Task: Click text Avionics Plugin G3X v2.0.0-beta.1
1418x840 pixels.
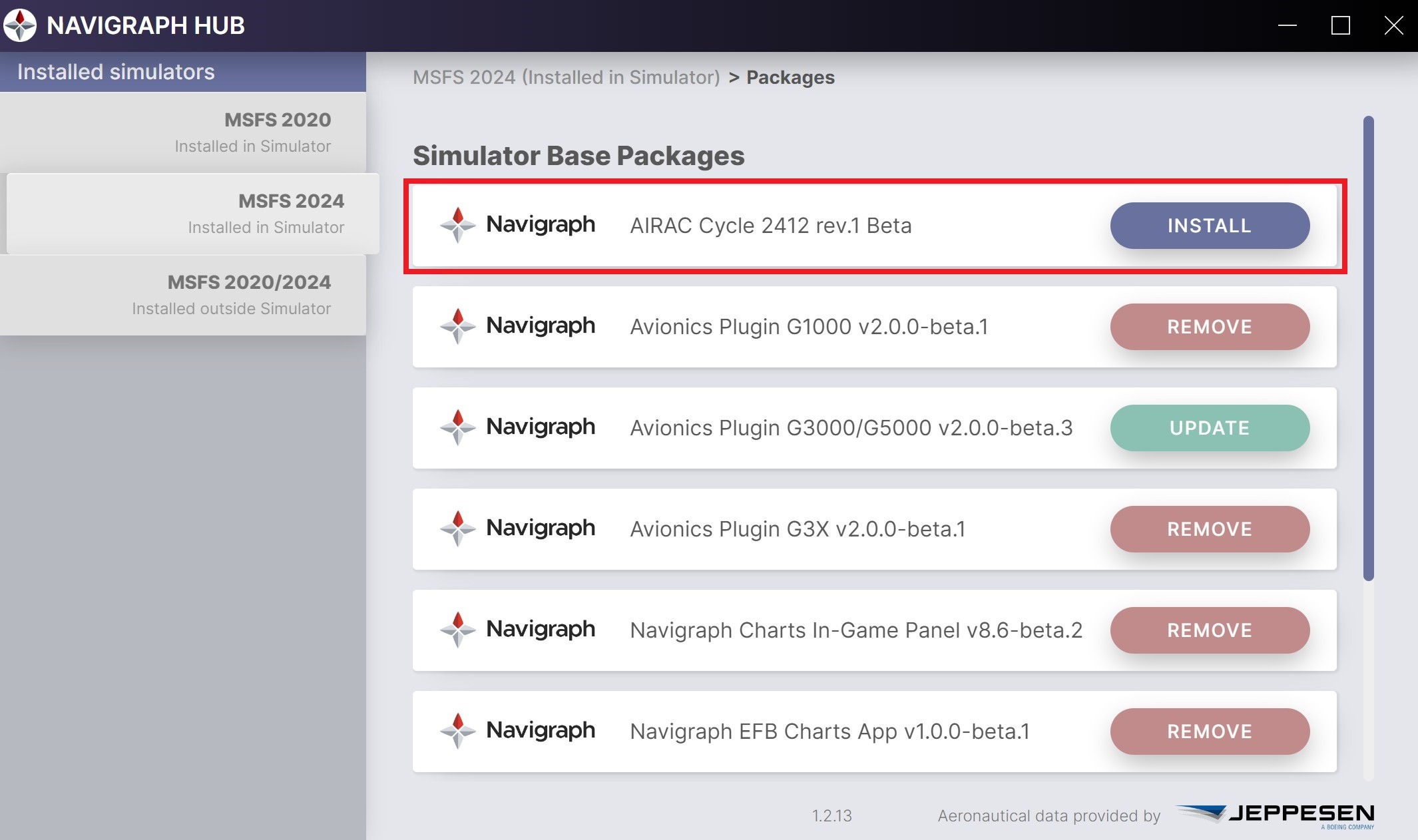Action: tap(798, 529)
